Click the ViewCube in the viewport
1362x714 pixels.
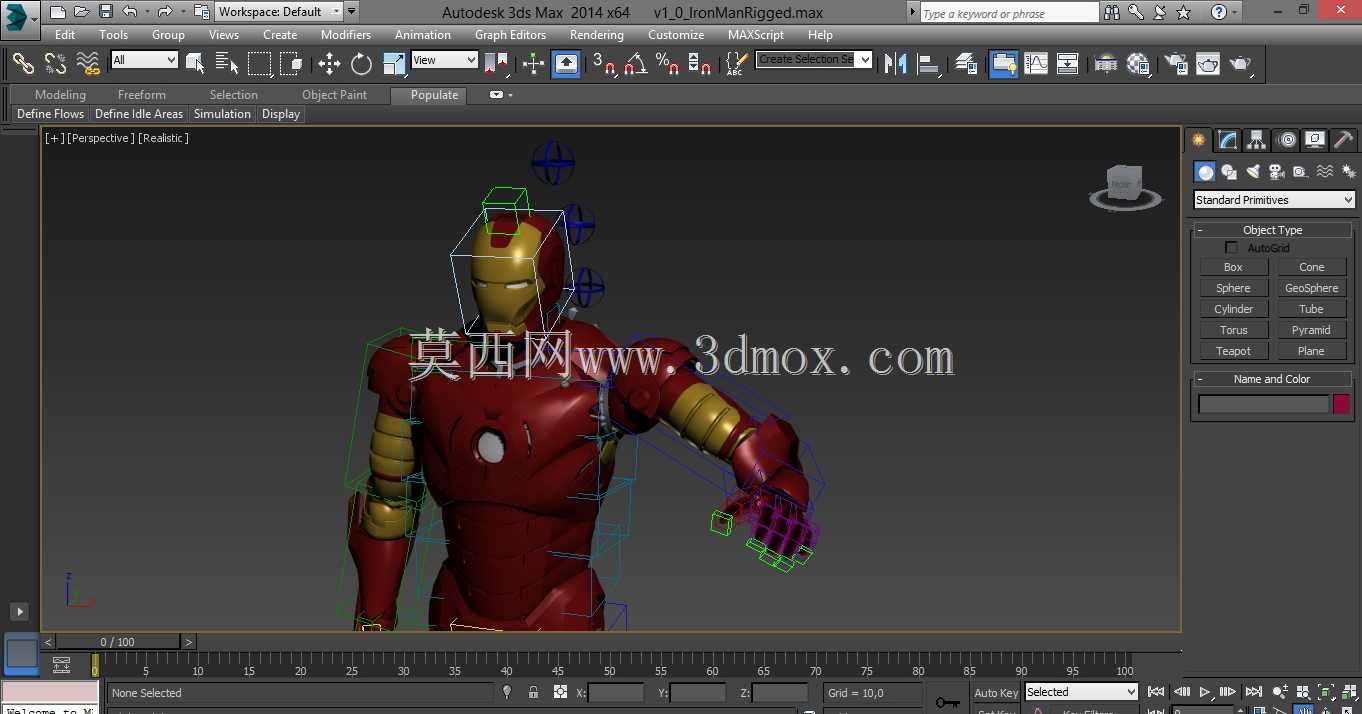1125,186
